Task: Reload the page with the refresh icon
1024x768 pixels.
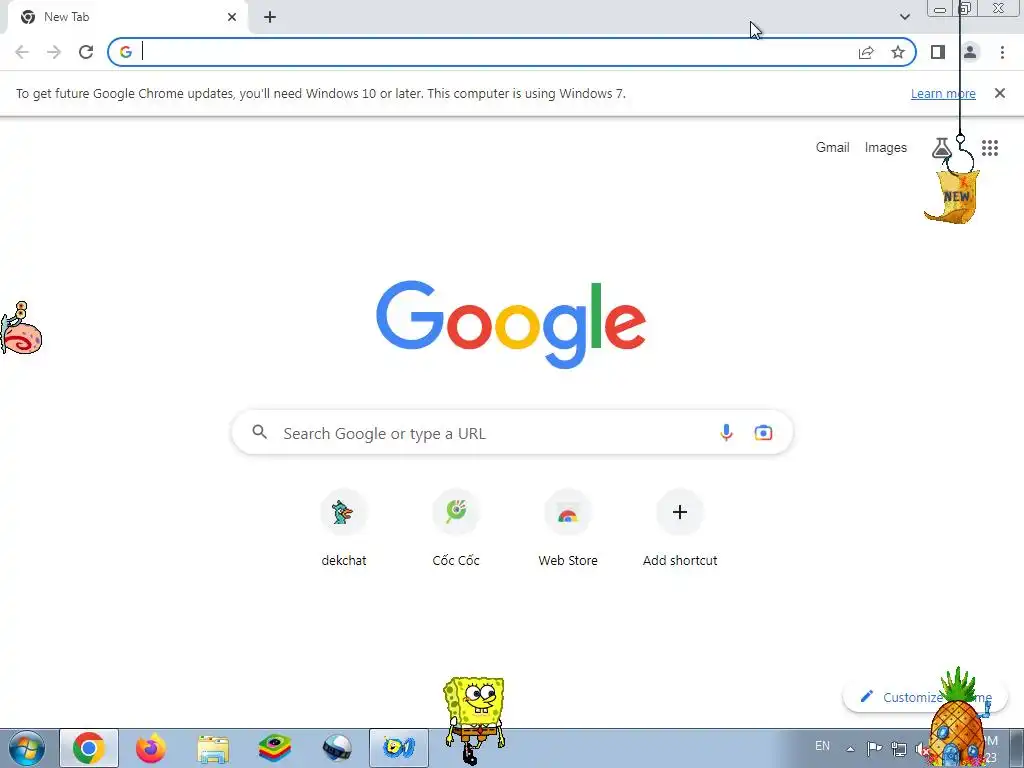Action: (86, 52)
